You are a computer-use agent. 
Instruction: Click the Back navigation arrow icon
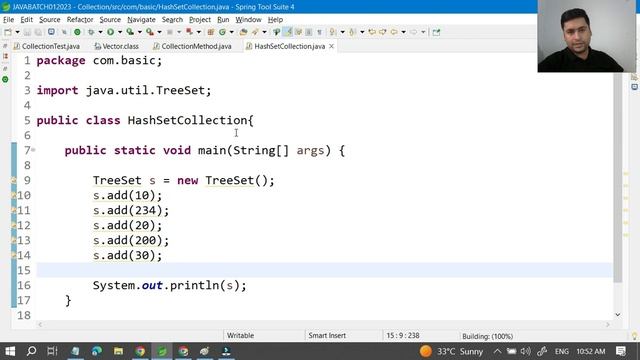pos(394,32)
